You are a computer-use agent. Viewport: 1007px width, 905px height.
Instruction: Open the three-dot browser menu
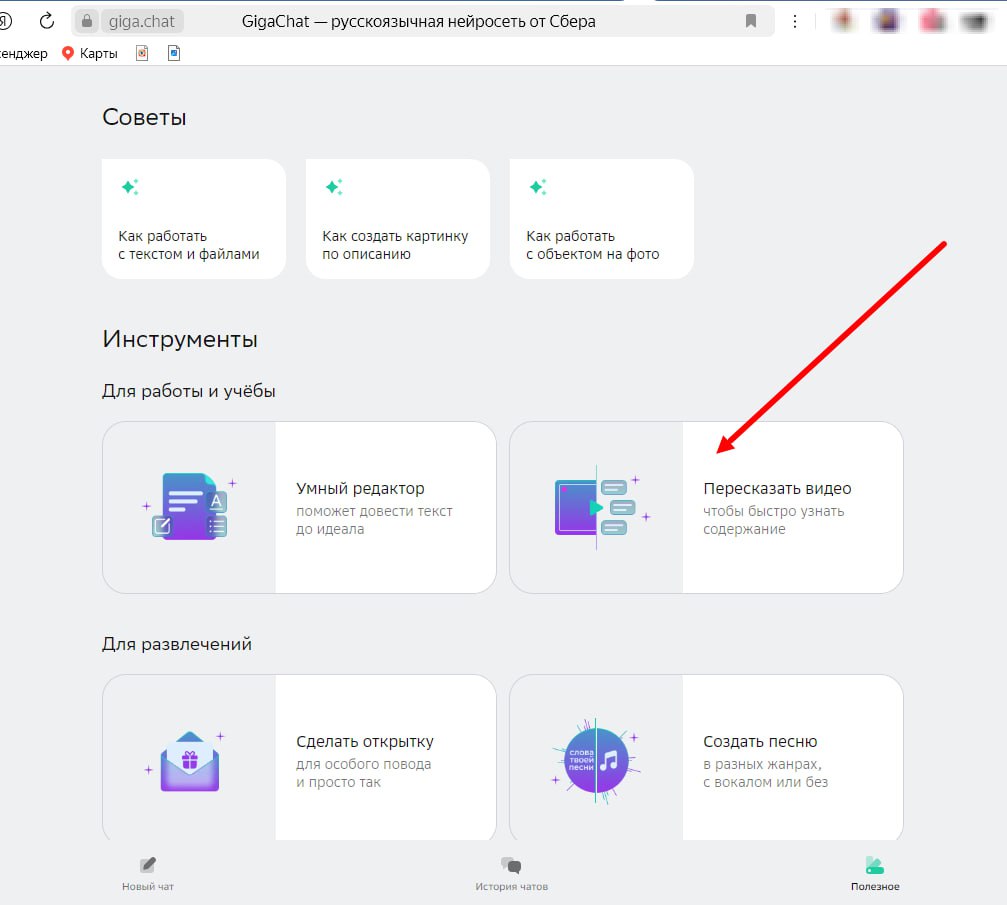click(794, 21)
